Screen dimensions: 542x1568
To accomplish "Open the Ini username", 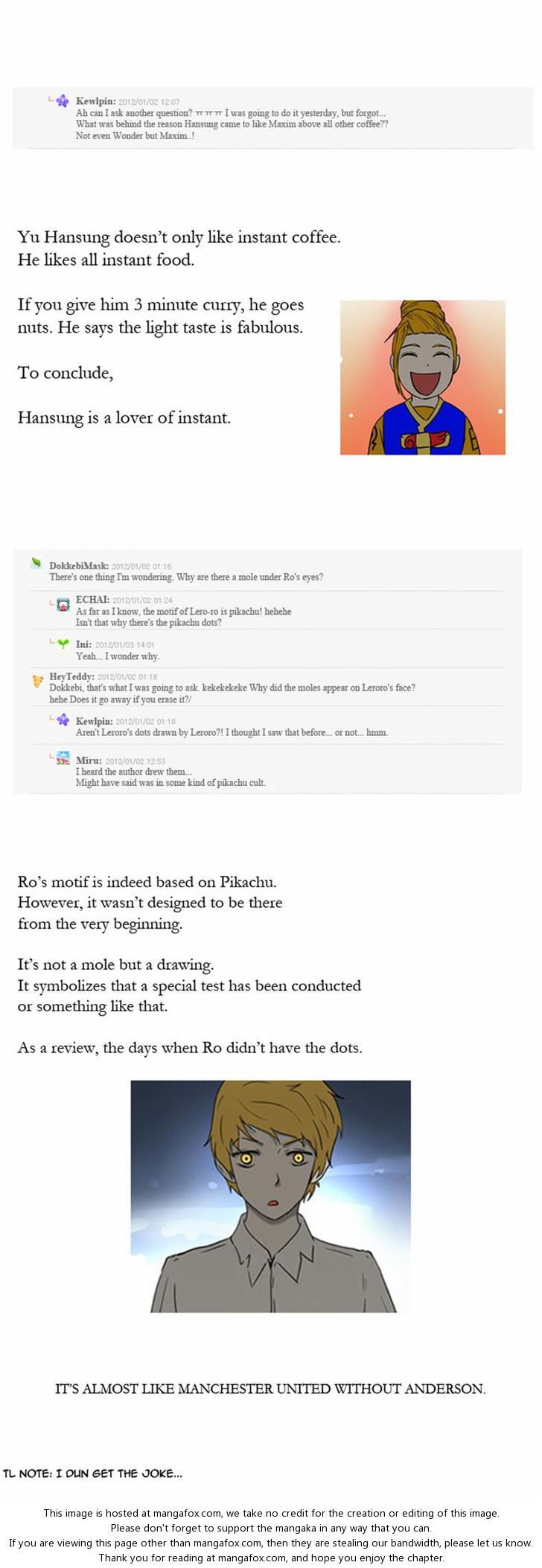I will [83, 644].
